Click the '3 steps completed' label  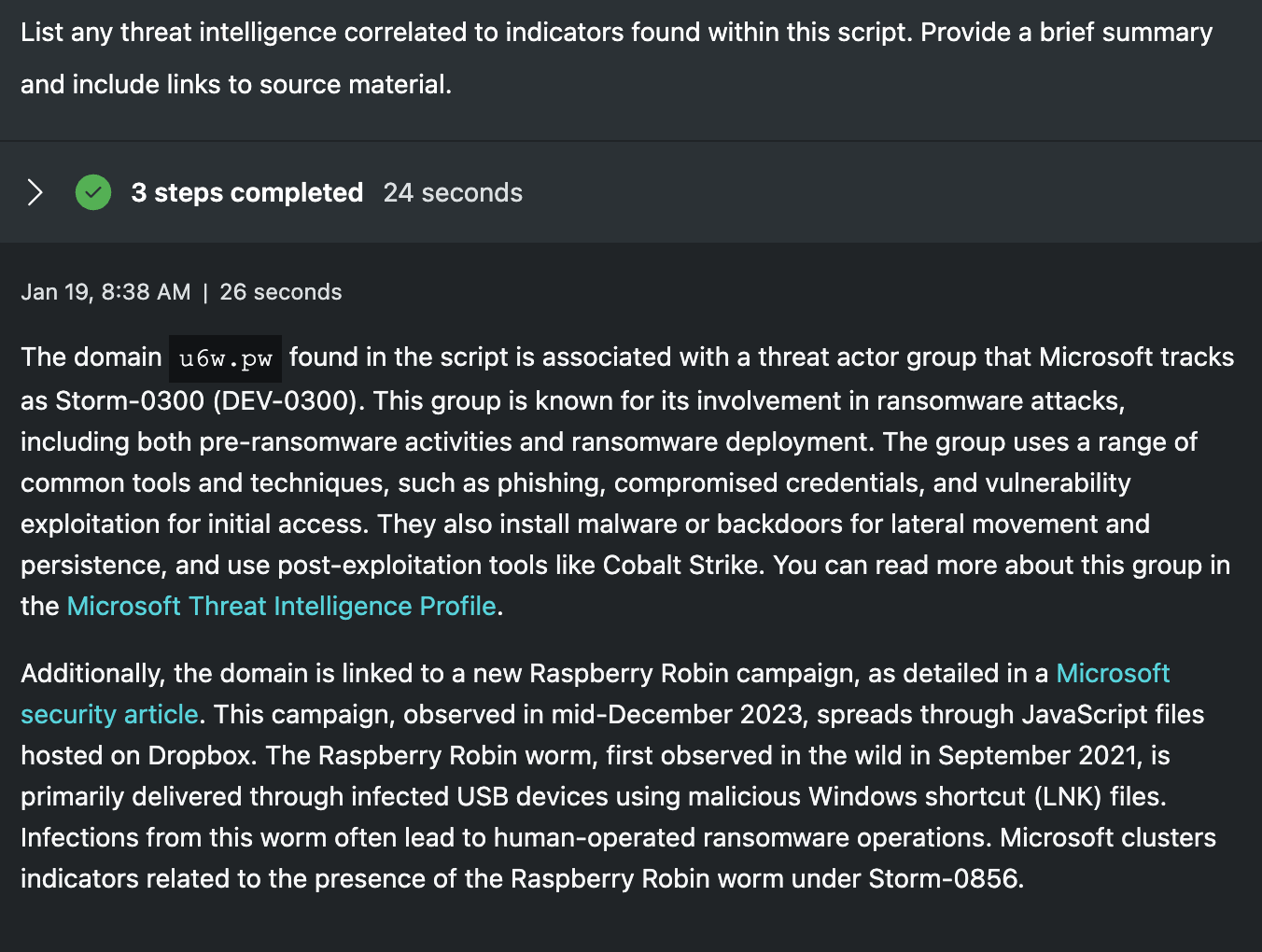[246, 192]
